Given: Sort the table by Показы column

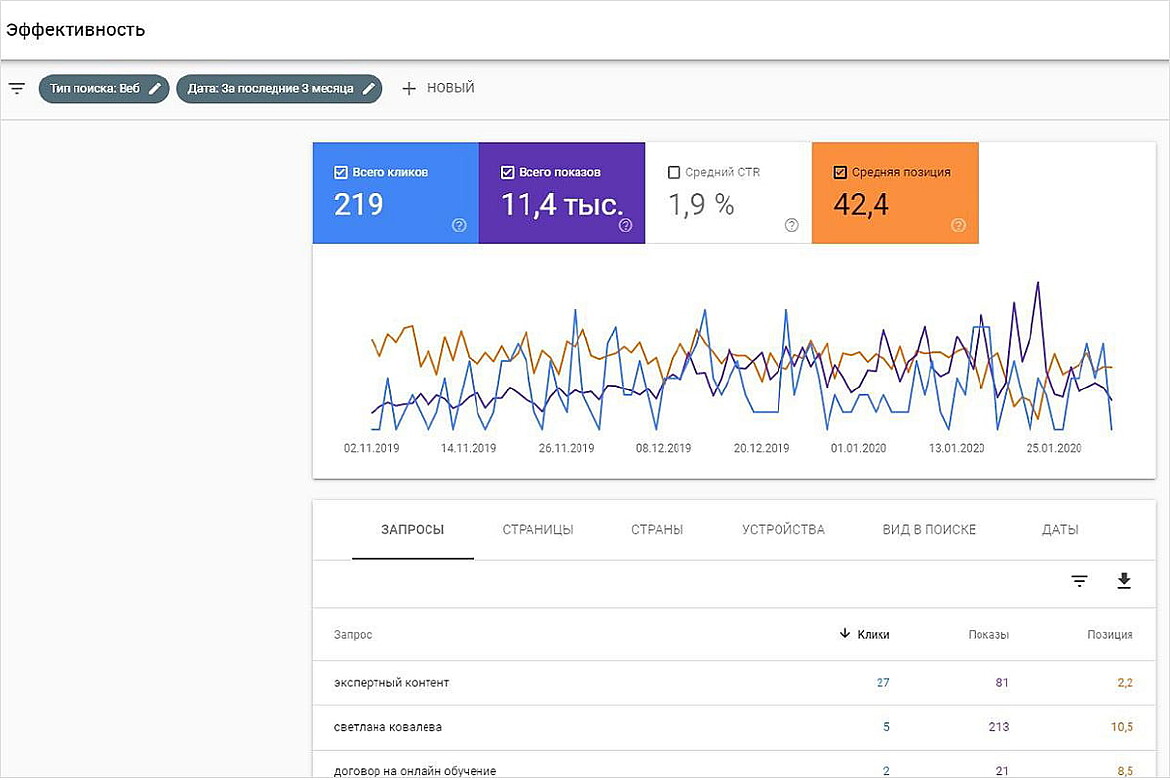Looking at the screenshot, I should [988, 634].
